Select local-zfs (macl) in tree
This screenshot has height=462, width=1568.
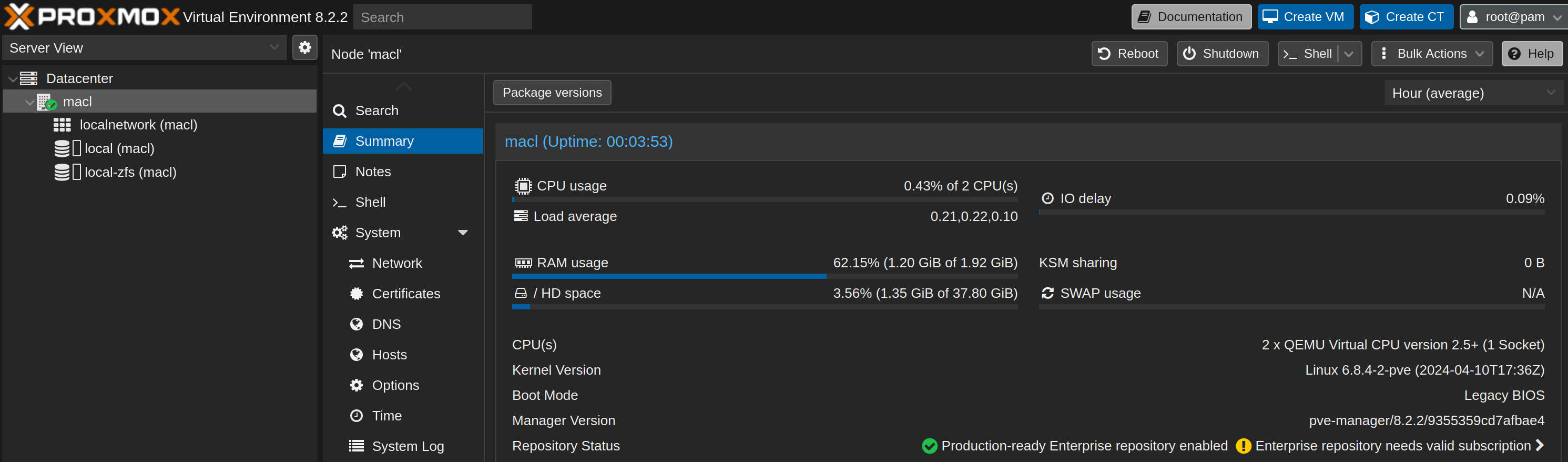[x=159, y=172]
